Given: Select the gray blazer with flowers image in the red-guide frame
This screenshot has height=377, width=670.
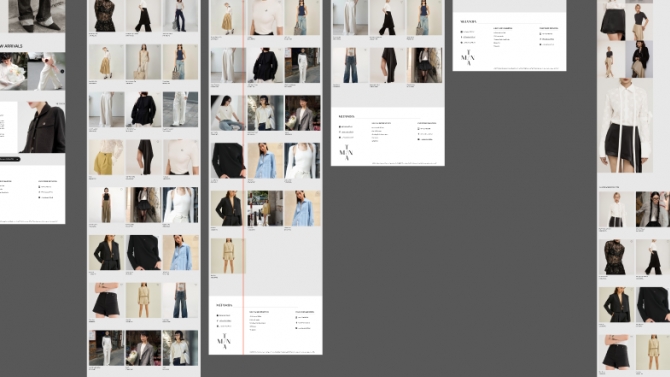Looking at the screenshot, I should tap(302, 113).
